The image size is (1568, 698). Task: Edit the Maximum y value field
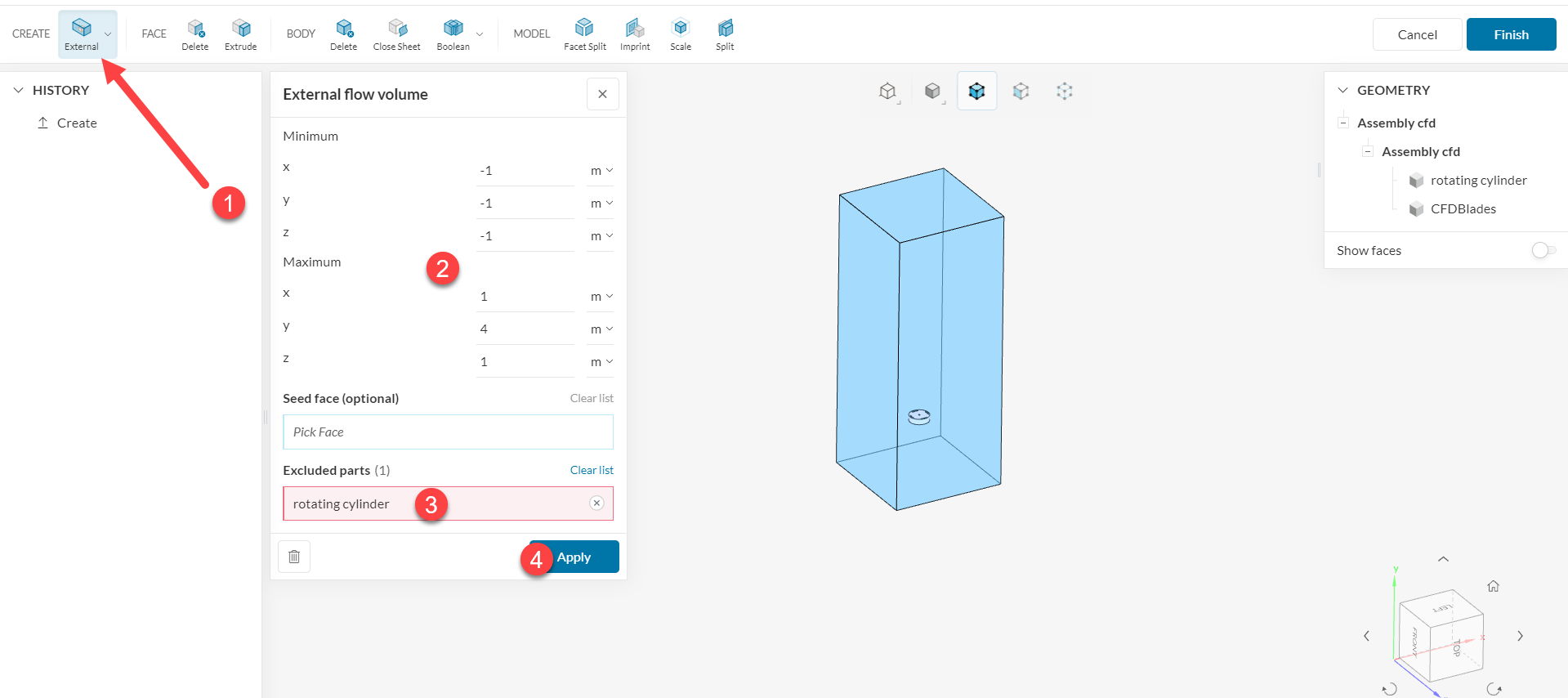[x=526, y=329]
